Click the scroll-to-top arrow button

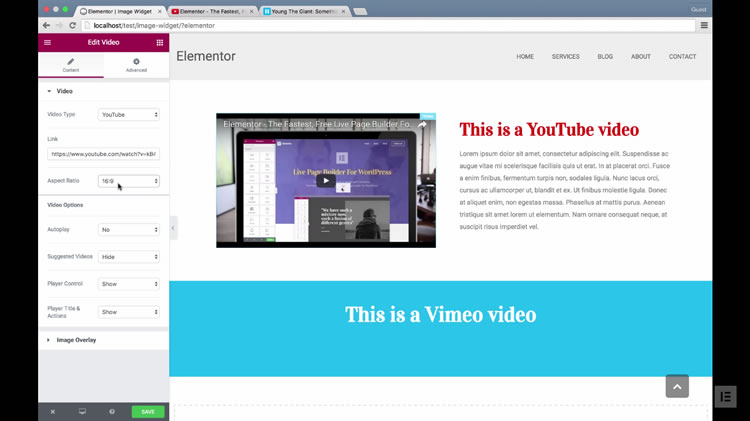[x=677, y=386]
